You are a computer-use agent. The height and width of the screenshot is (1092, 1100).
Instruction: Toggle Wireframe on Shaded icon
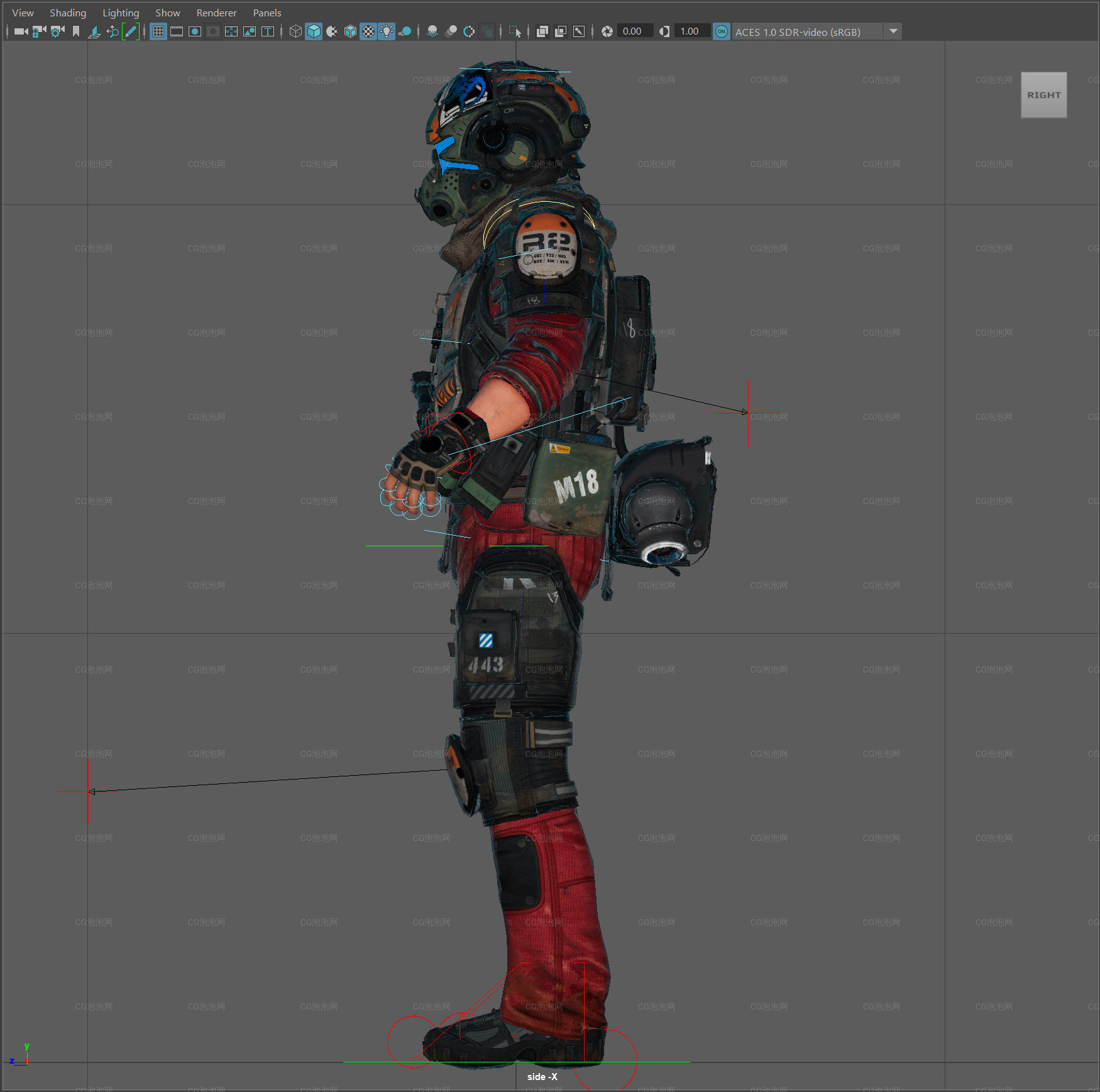pyautogui.click(x=350, y=31)
